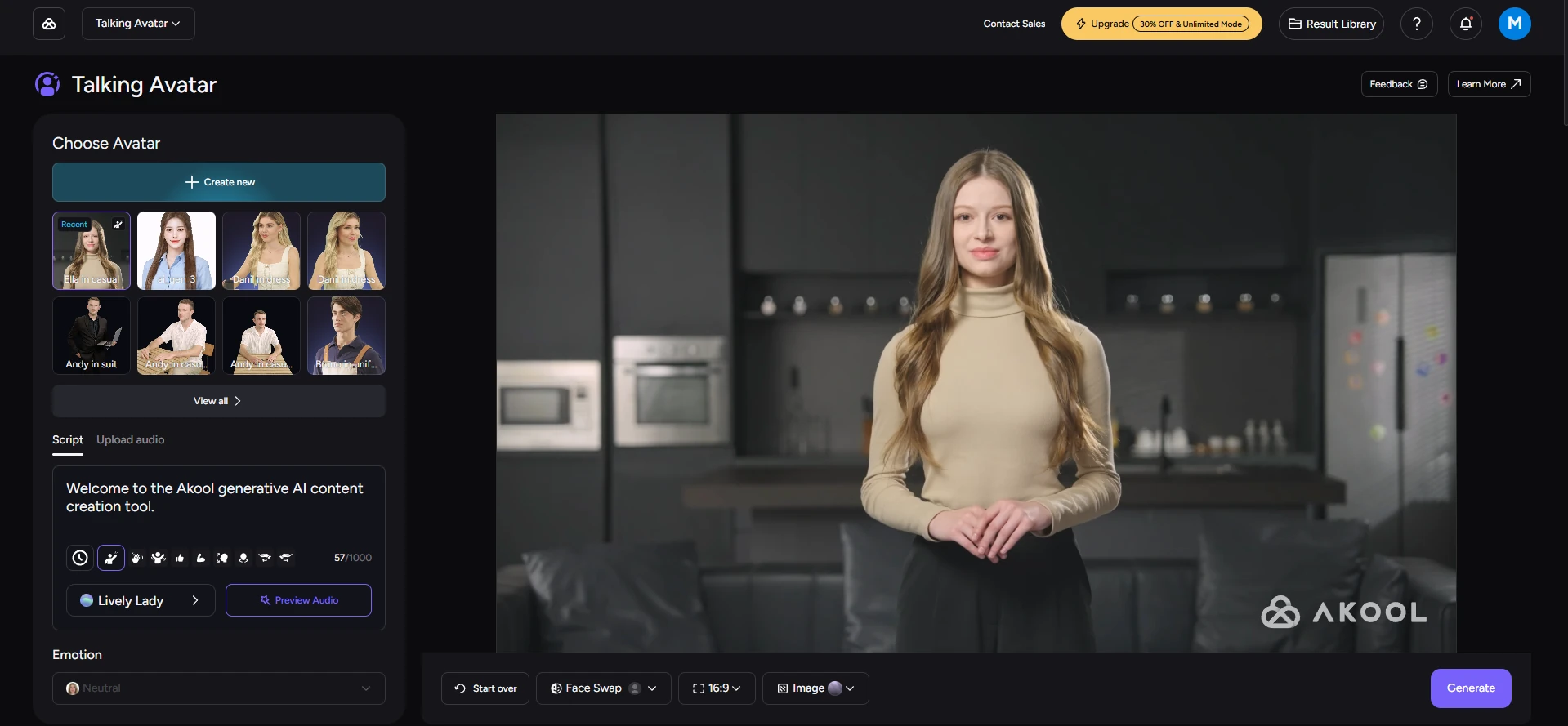The height and width of the screenshot is (726, 1568).
Task: Open the Image background dropdown
Action: click(815, 688)
